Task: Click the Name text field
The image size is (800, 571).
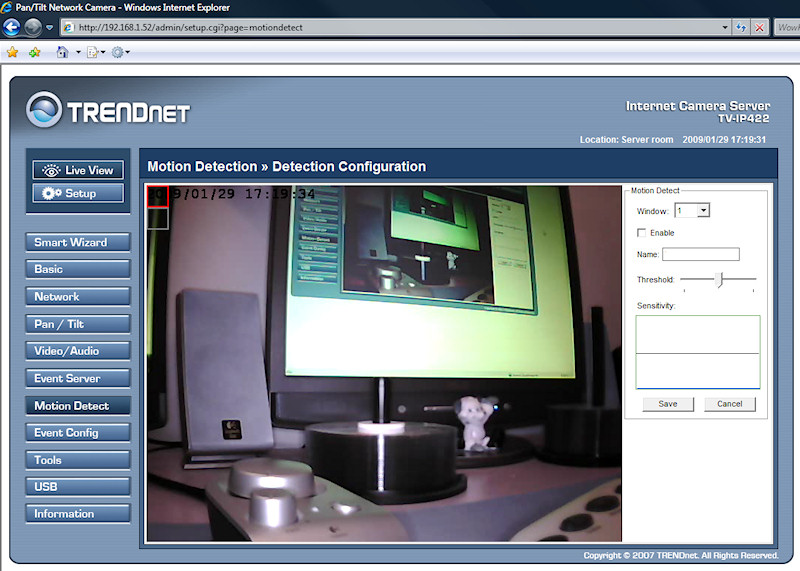Action: point(700,255)
